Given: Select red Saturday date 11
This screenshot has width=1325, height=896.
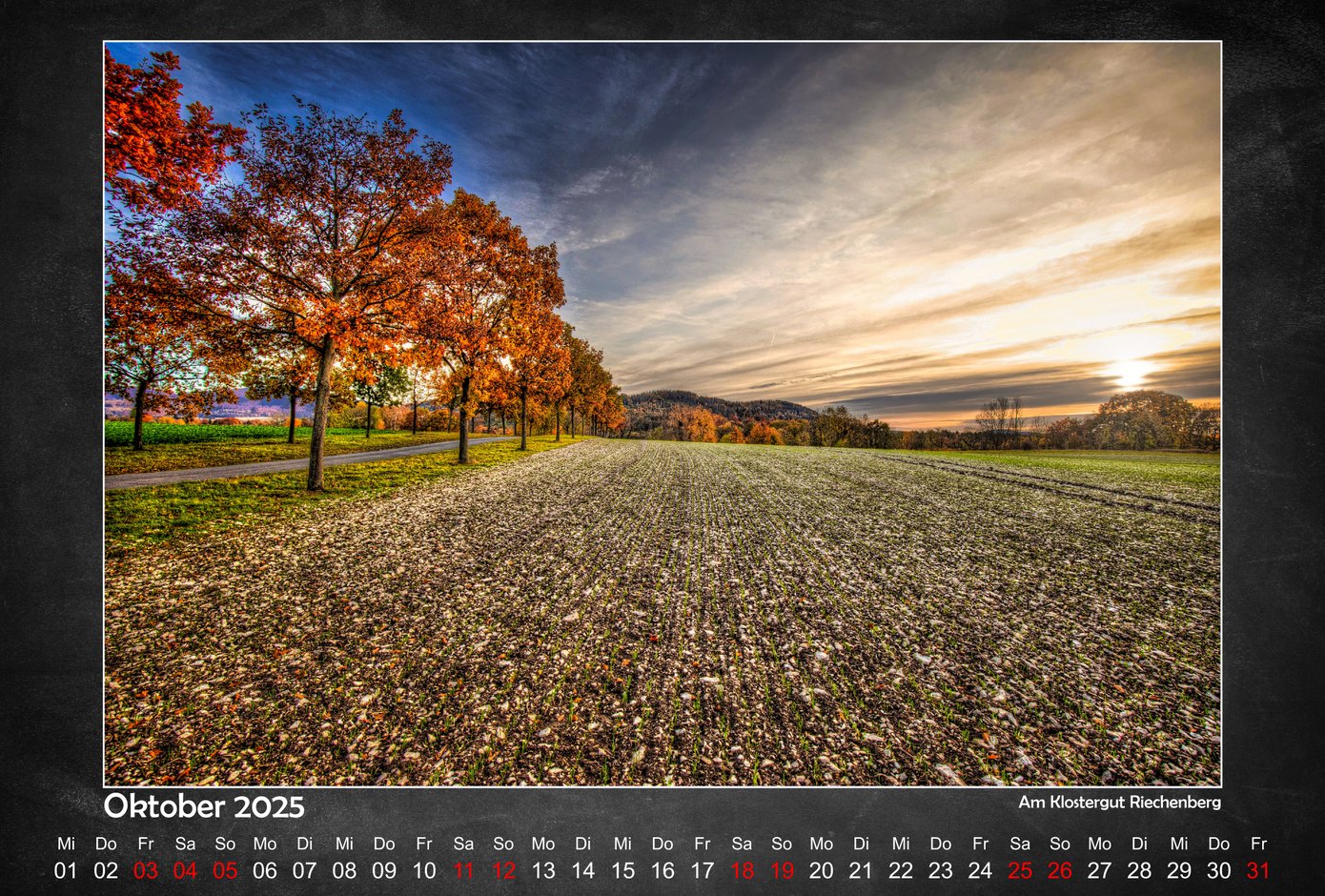Looking at the screenshot, I should (x=463, y=870).
